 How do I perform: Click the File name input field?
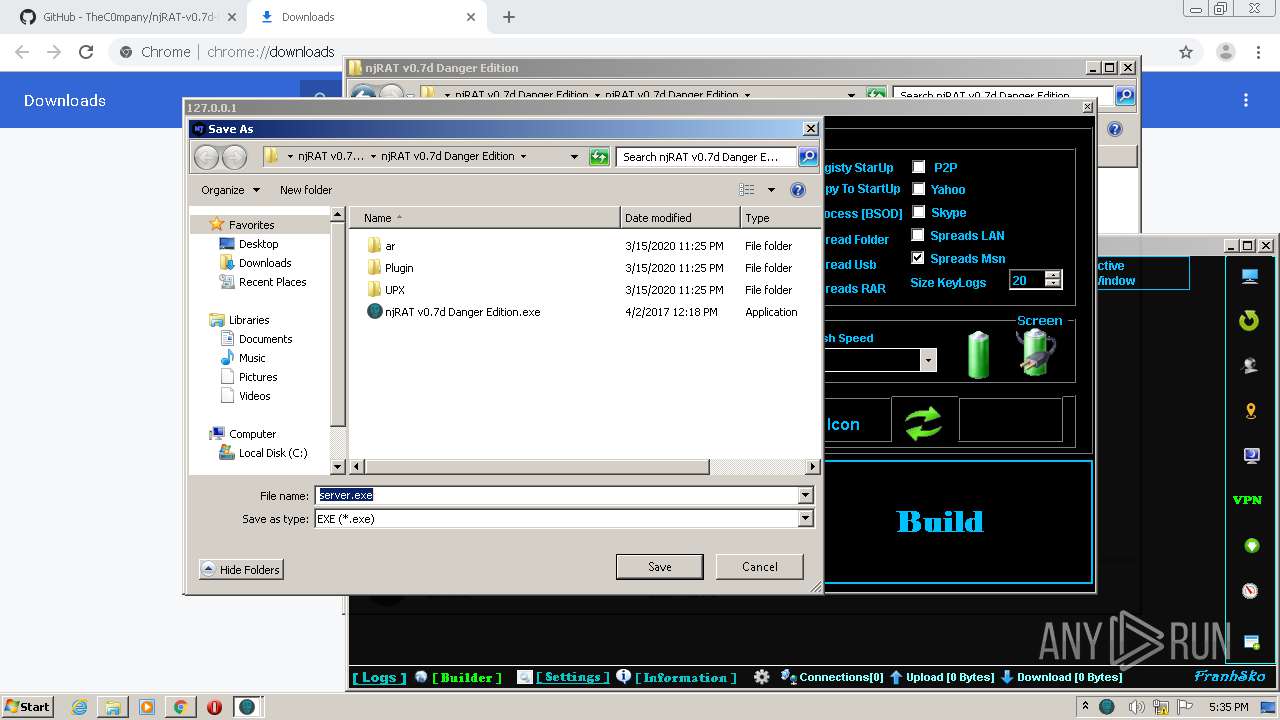(x=557, y=495)
